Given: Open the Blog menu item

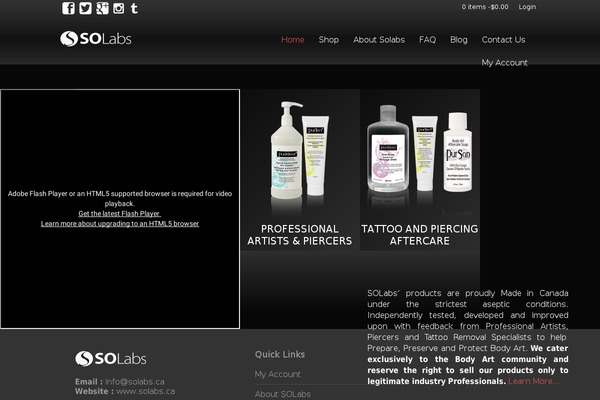Looking at the screenshot, I should 459,40.
